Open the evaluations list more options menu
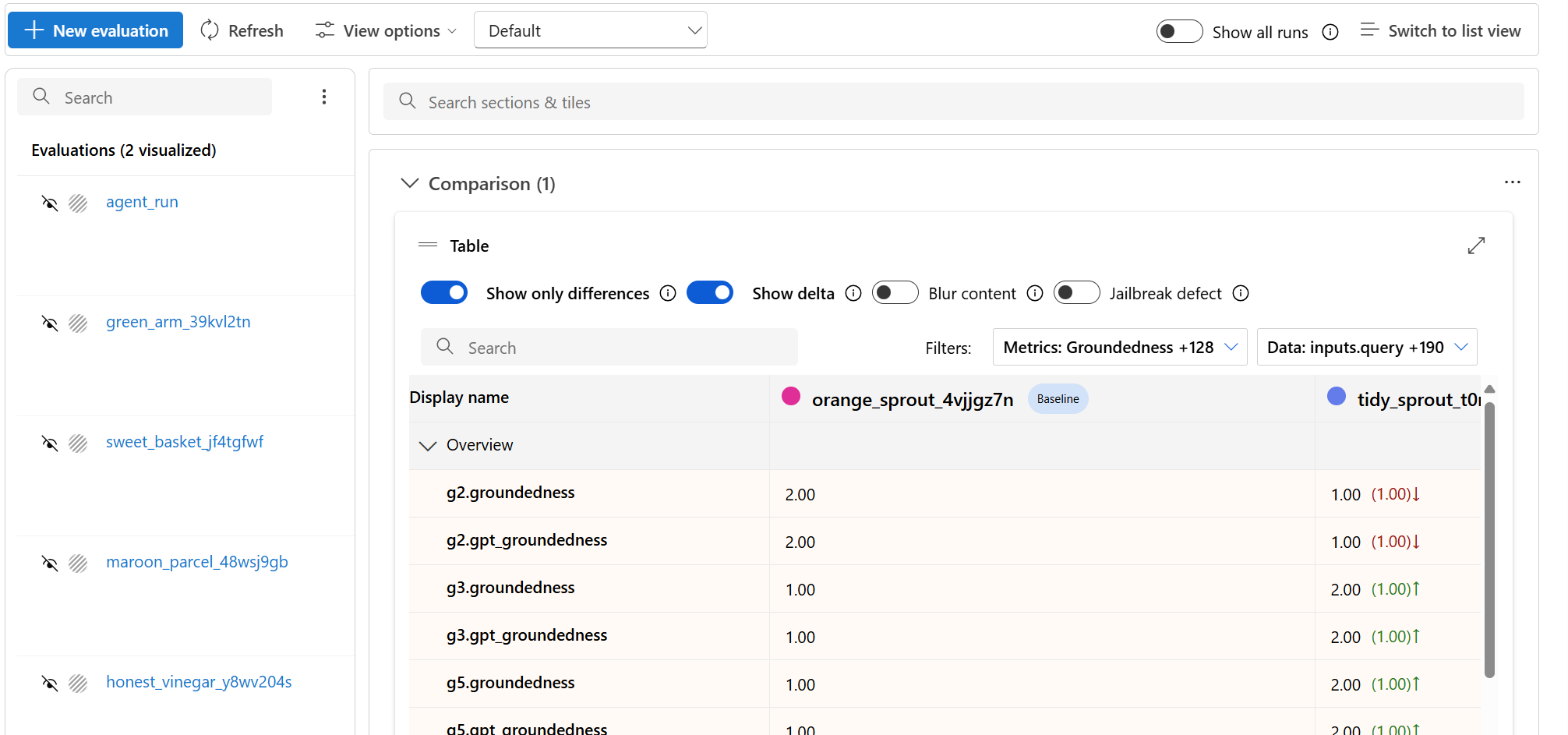This screenshot has width=1568, height=735. click(324, 97)
